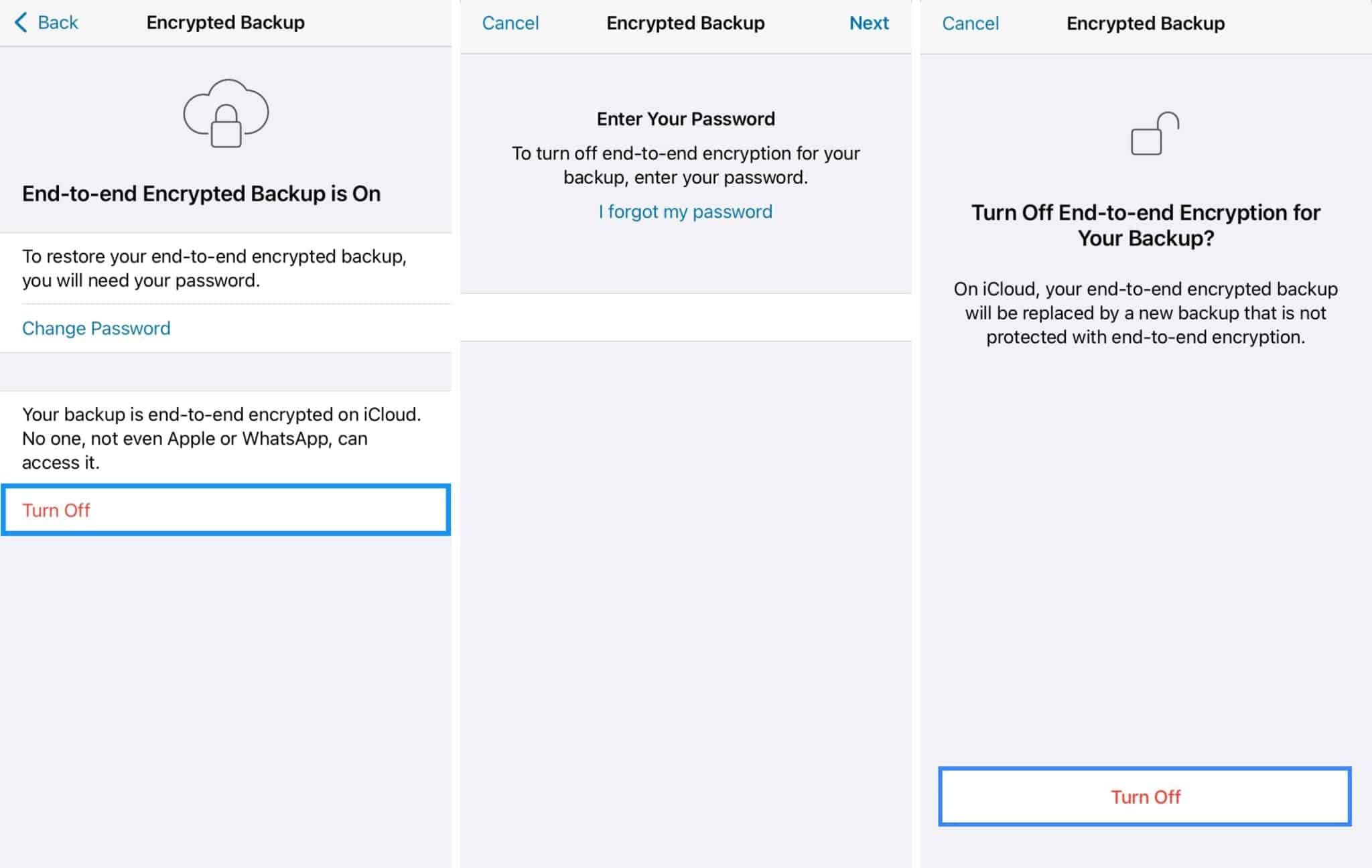The image size is (1372, 868).
Task: Cancel the Turn Off confirmation screen
Action: (x=971, y=23)
